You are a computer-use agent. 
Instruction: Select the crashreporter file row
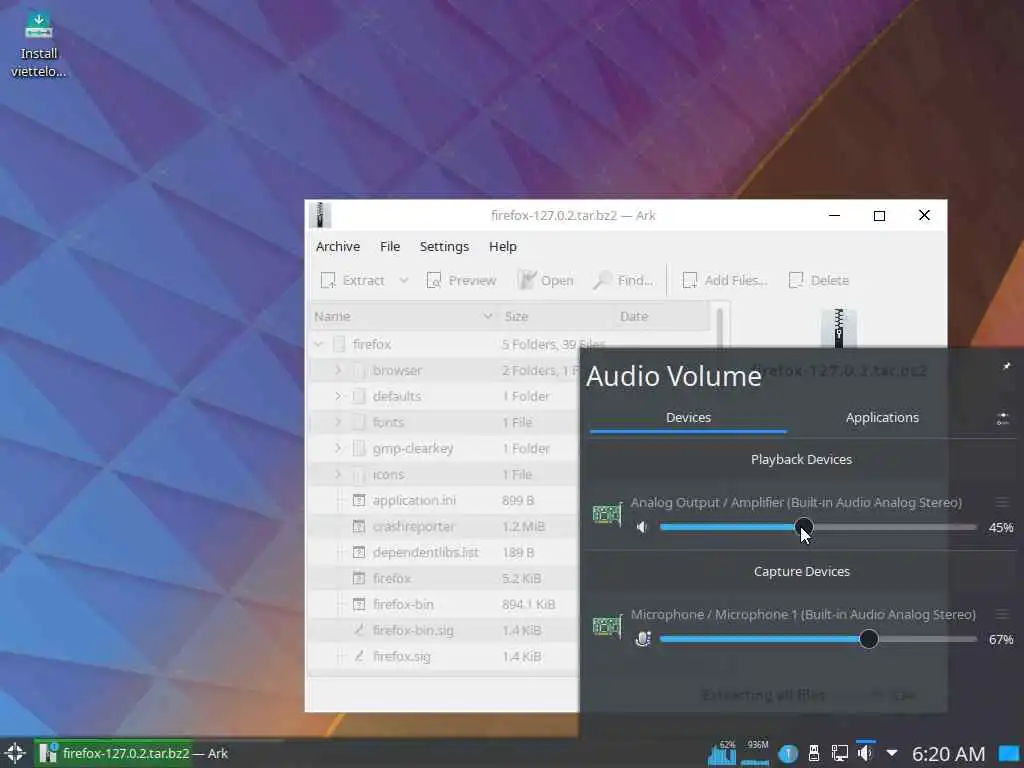pos(444,526)
